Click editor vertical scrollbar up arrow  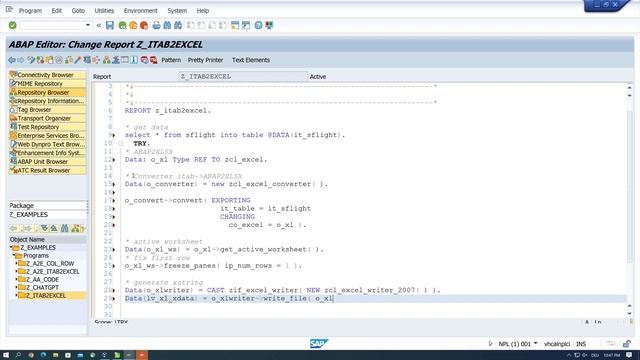[629, 87]
